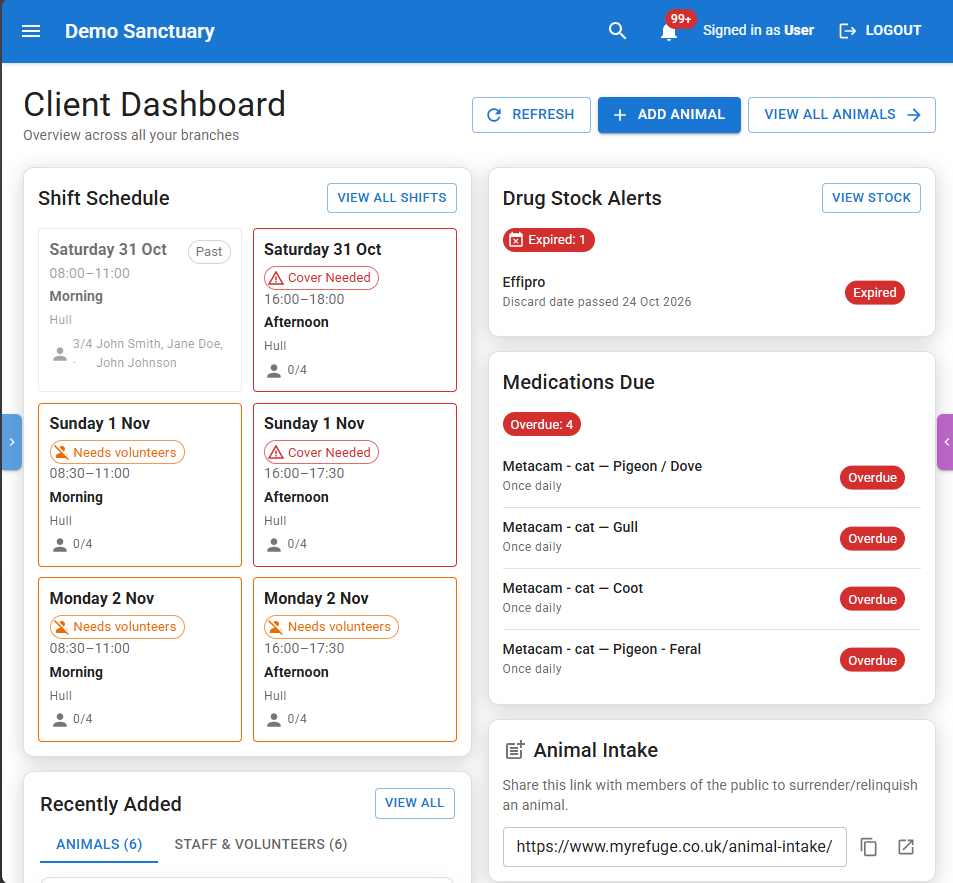Click person icon on Sunday Morning shift
This screenshot has height=883, width=953.
coord(60,544)
